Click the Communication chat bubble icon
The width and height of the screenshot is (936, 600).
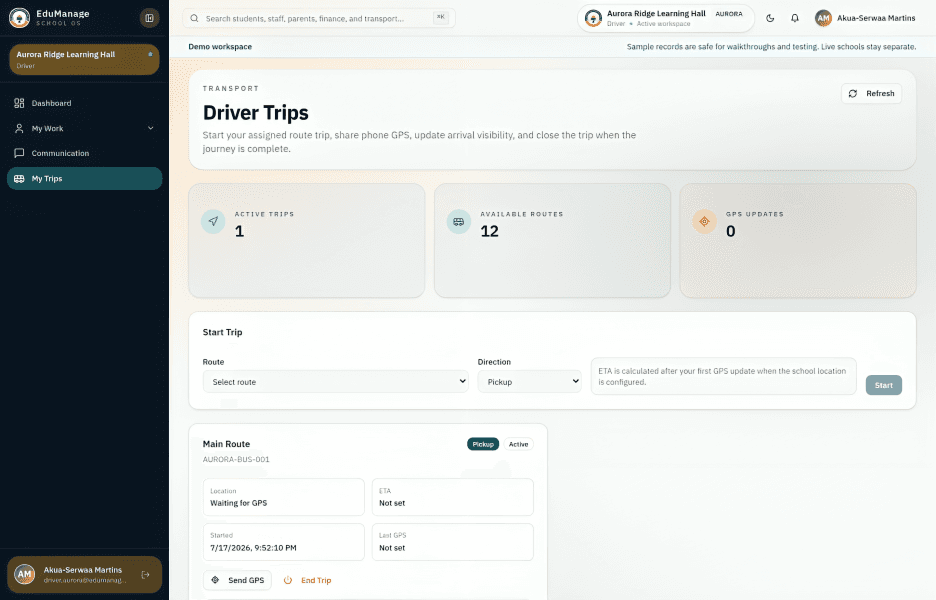click(x=19, y=153)
